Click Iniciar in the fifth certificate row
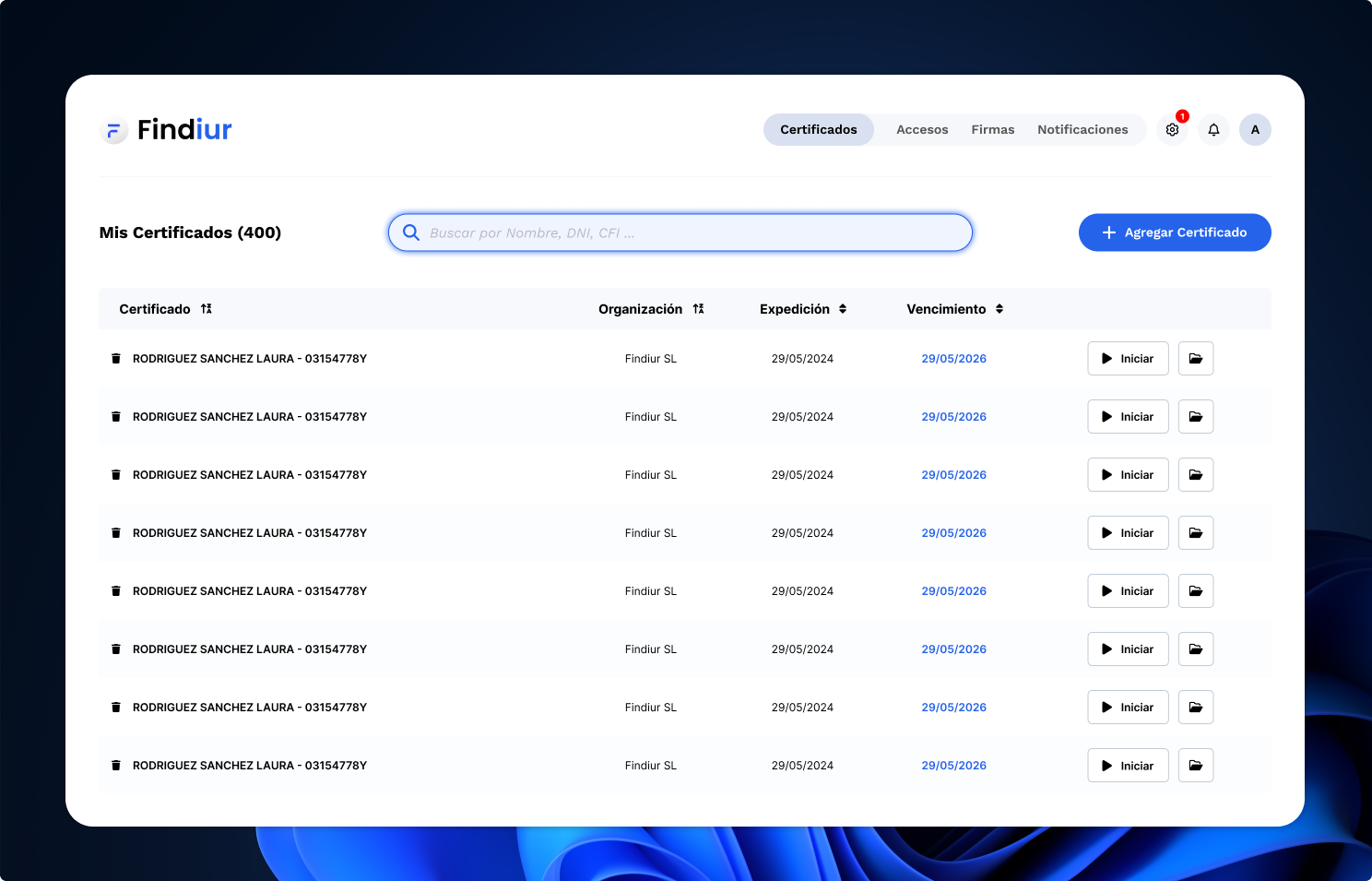The height and width of the screenshot is (881, 1372). pos(1129,591)
